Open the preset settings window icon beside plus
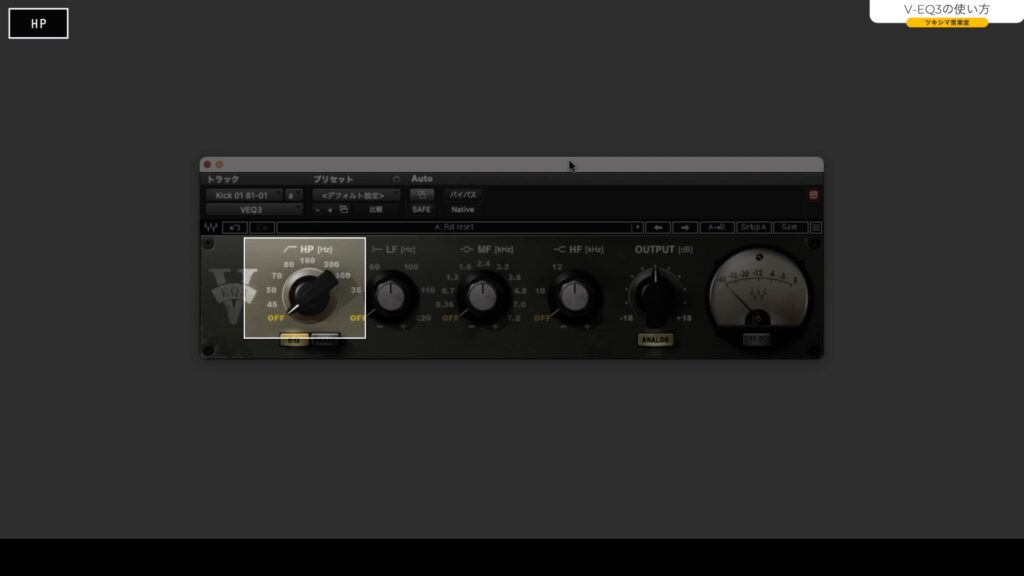Viewport: 1024px width, 576px height. pyautogui.click(x=344, y=210)
